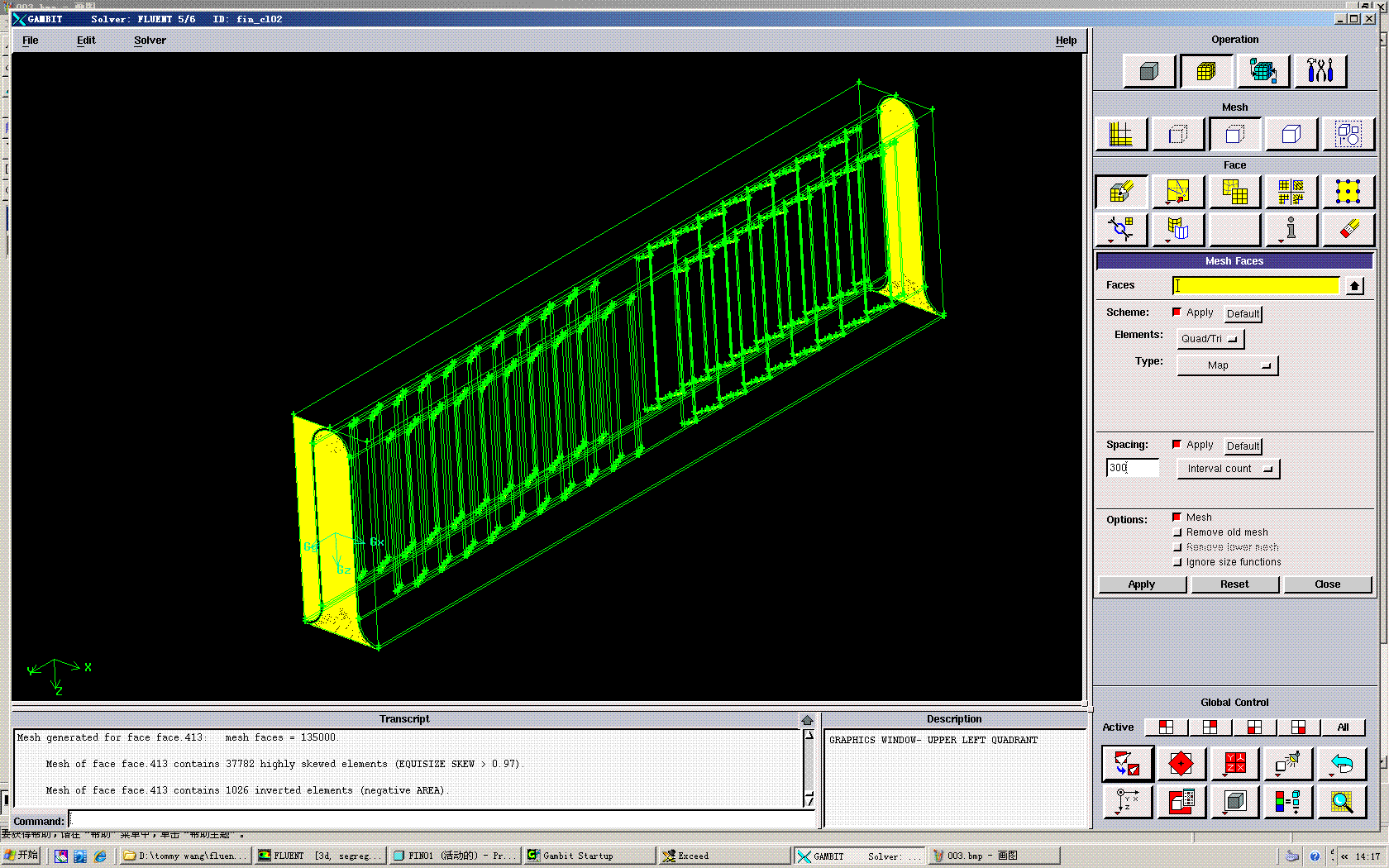Click the Examine Mesh magnifier icon
The width and height of the screenshot is (1389, 868).
(1341, 801)
